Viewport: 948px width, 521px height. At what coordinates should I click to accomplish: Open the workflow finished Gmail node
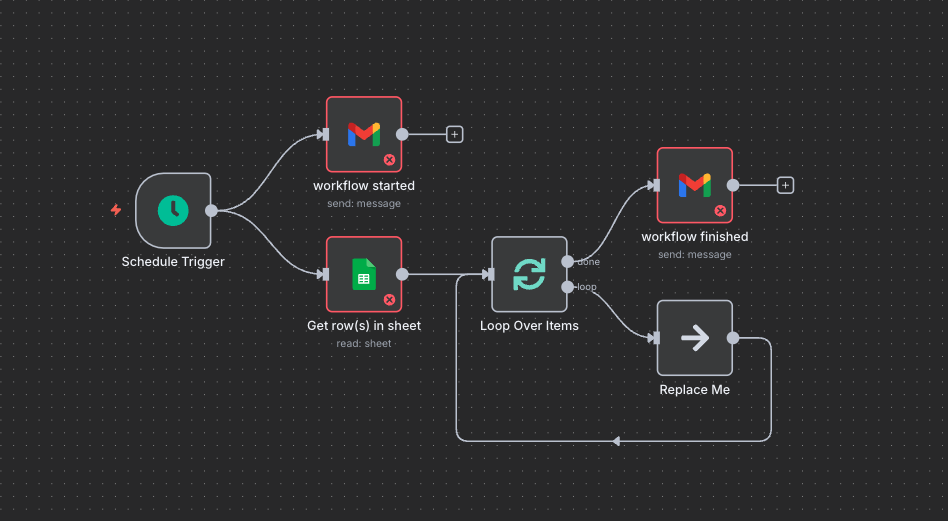click(695, 185)
